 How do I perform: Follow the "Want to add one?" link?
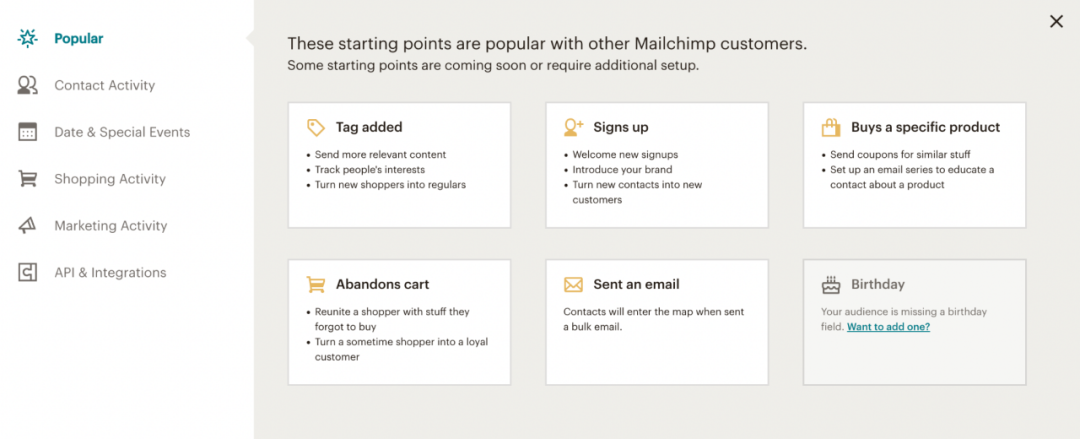tap(888, 327)
